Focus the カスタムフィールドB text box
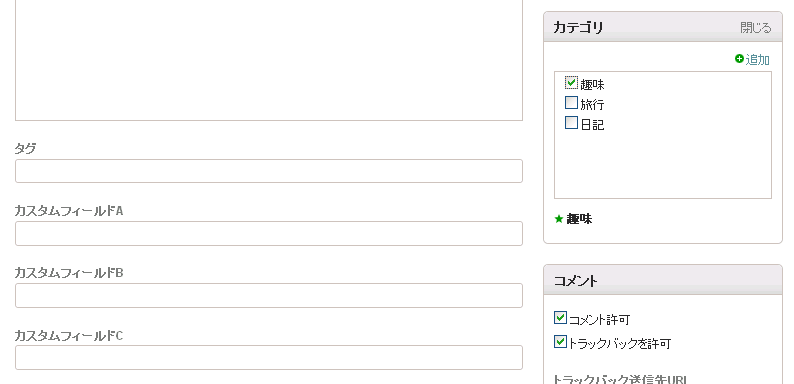Image resolution: width=794 pixels, height=384 pixels. pos(269,296)
